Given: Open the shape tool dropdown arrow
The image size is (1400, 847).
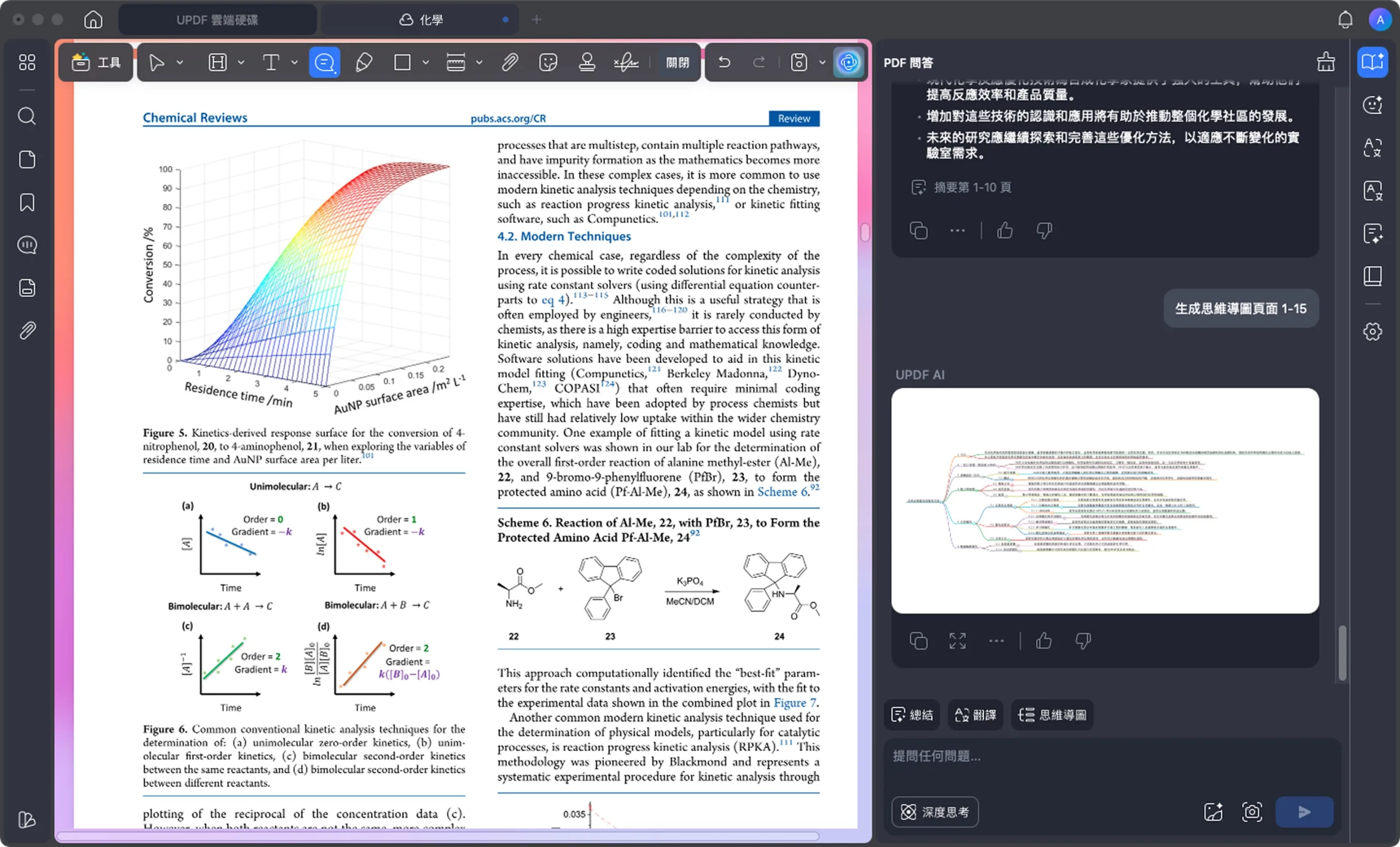Looking at the screenshot, I should click(x=425, y=62).
